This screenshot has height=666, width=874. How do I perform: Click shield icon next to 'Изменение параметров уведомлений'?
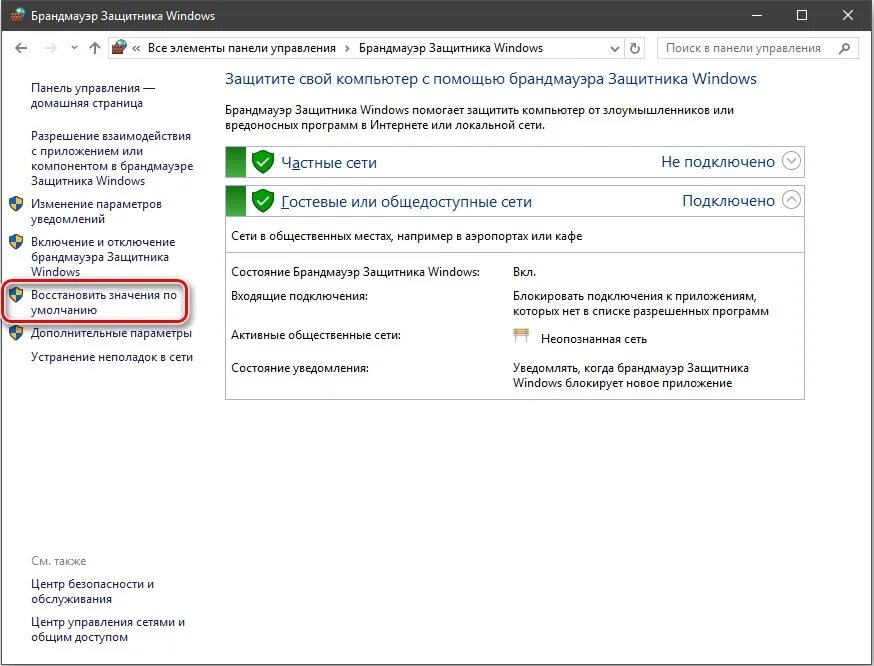(16, 204)
